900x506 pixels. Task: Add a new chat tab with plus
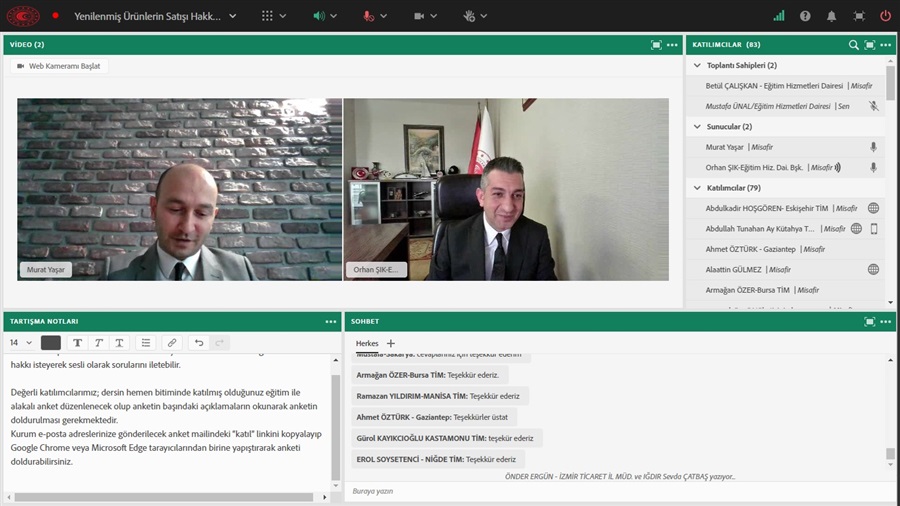coord(391,343)
